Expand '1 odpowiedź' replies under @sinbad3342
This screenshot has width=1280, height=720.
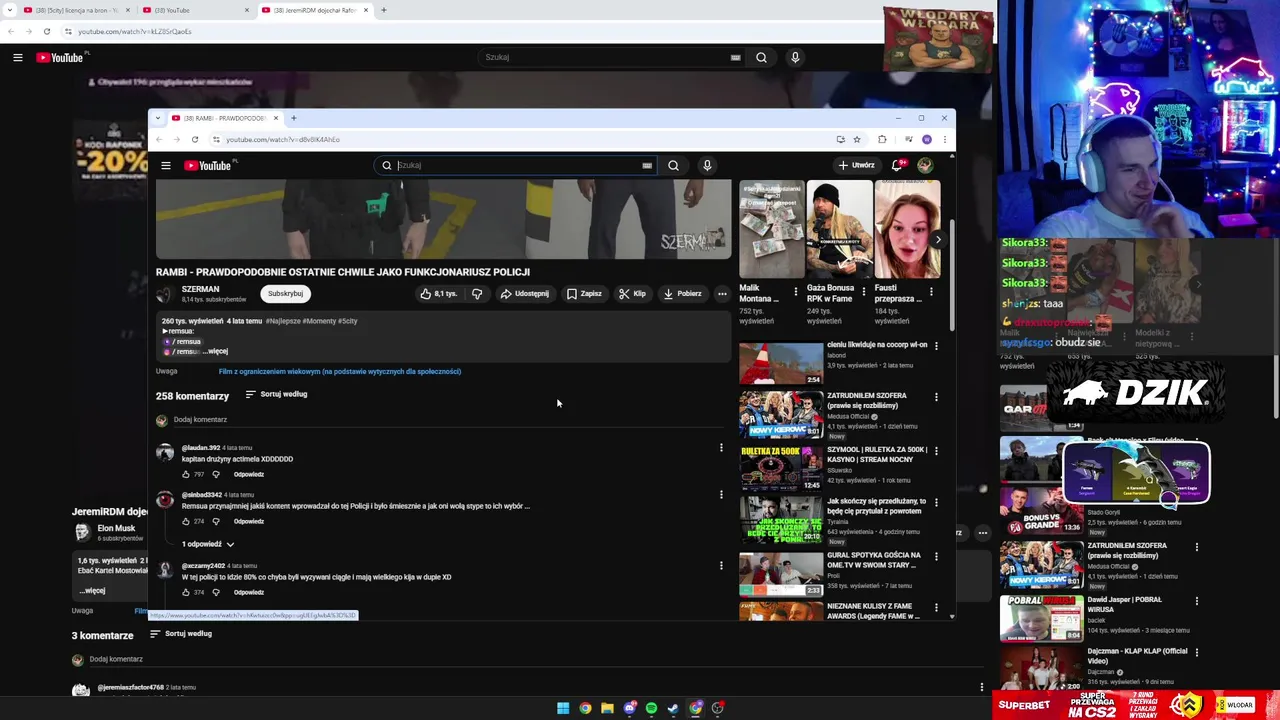tap(208, 544)
